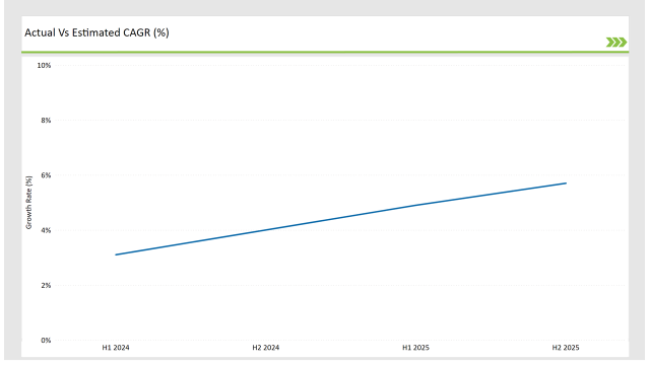
Task: Click the Growth Rate (%) axis title
Action: click(x=29, y=202)
